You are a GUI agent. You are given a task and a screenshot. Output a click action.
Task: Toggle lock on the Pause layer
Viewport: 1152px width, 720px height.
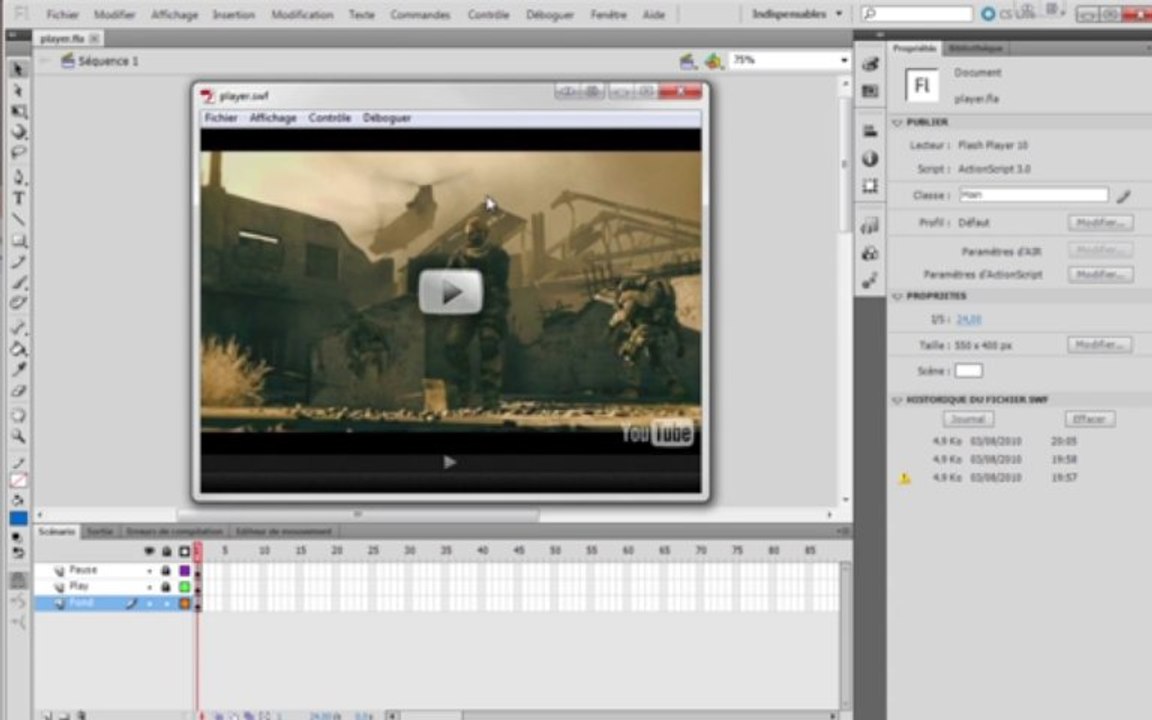pos(166,570)
